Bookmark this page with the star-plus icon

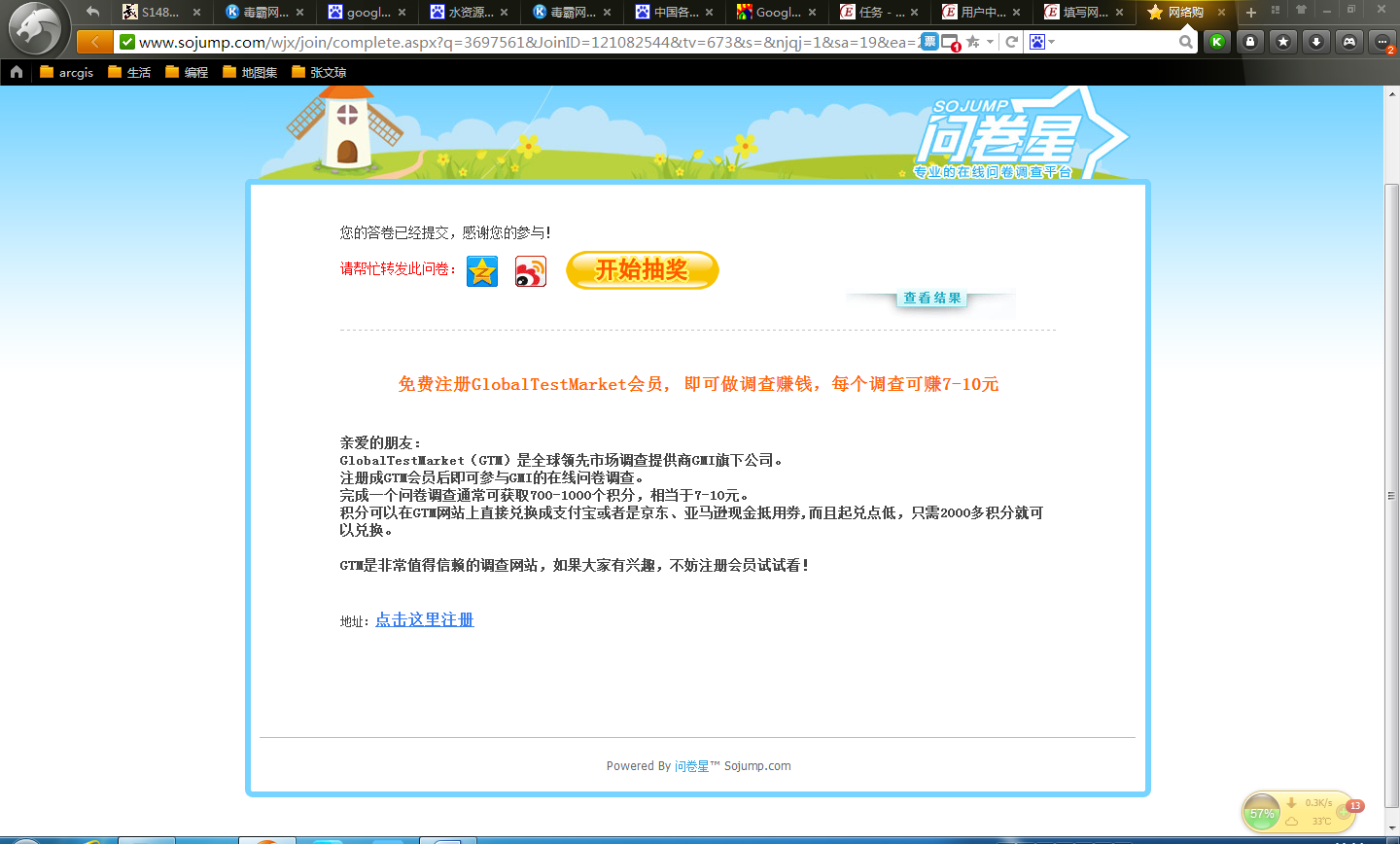click(x=973, y=42)
